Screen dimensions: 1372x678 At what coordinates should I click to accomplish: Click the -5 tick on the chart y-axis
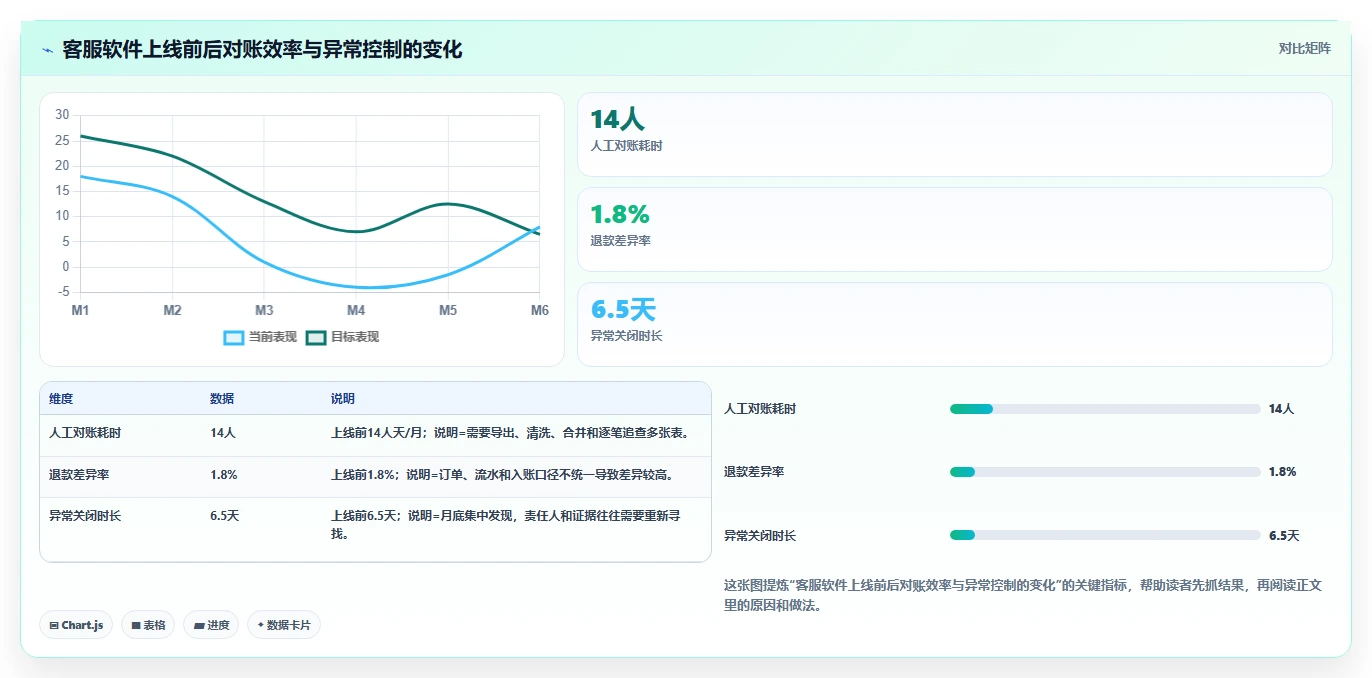coord(63,292)
